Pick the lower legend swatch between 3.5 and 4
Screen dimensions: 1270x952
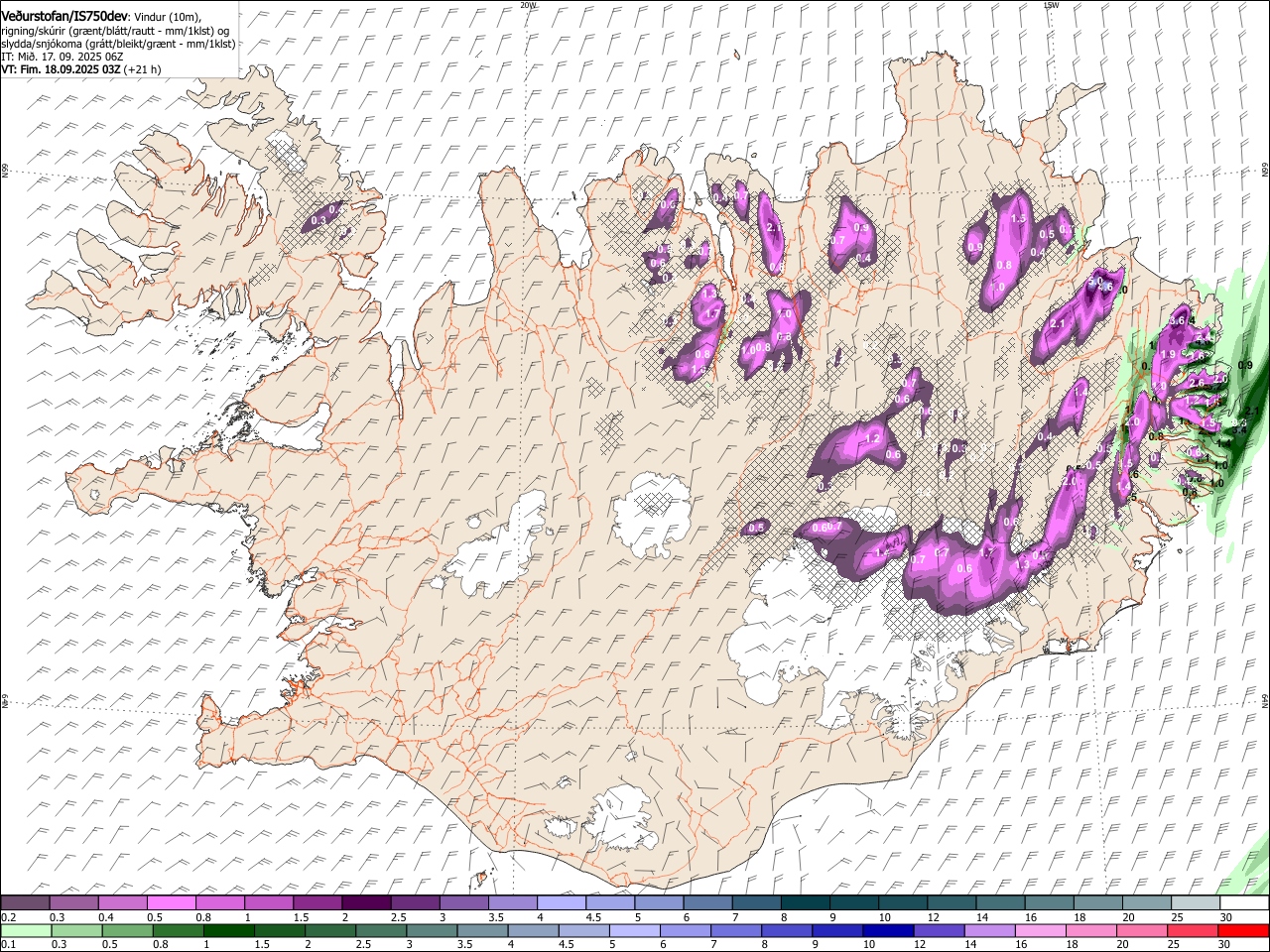[x=482, y=930]
